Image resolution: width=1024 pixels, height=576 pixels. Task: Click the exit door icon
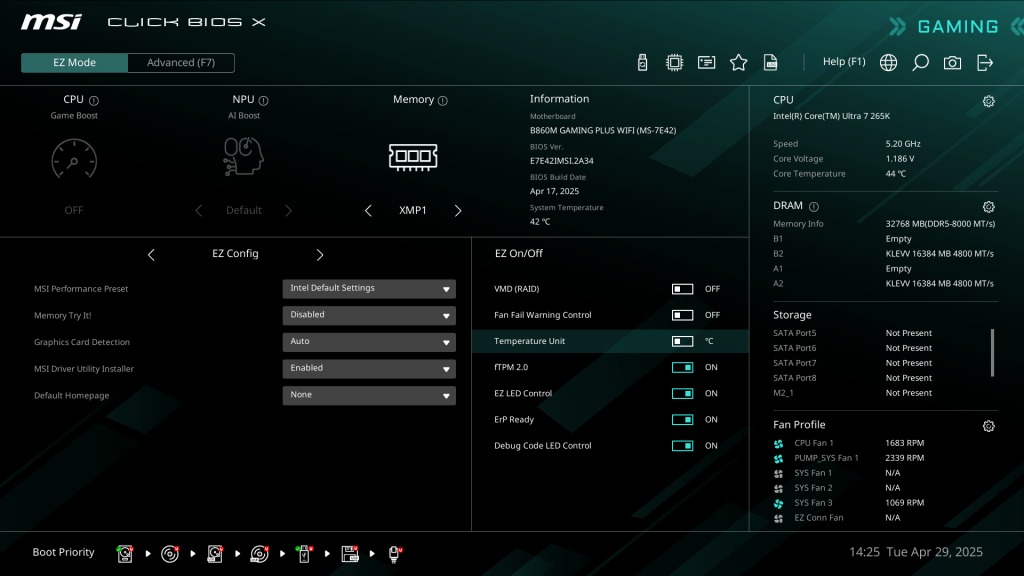coord(985,63)
